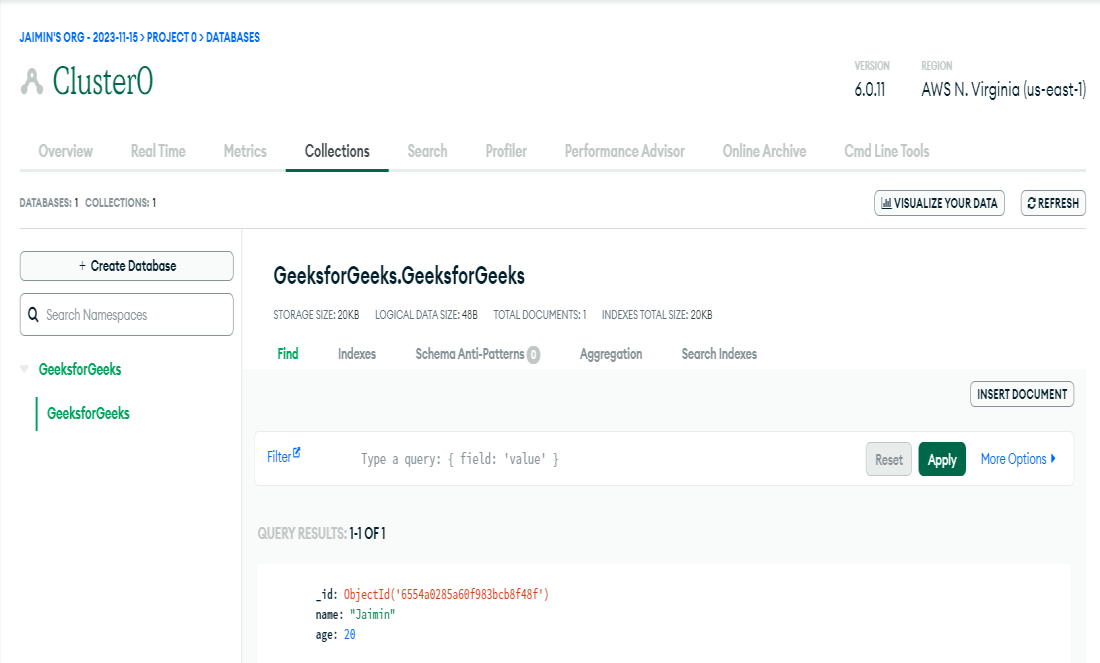
Task: Switch to the Online Archive tab
Action: click(x=764, y=151)
